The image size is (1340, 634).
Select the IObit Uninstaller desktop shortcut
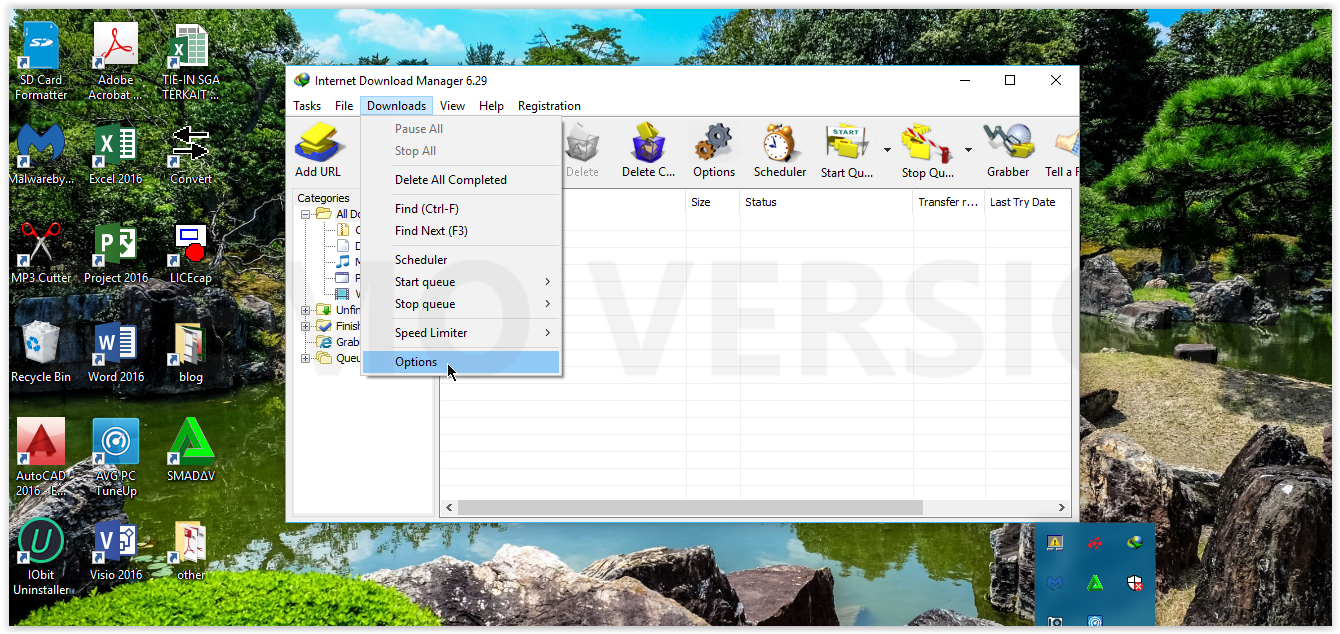tap(41, 556)
